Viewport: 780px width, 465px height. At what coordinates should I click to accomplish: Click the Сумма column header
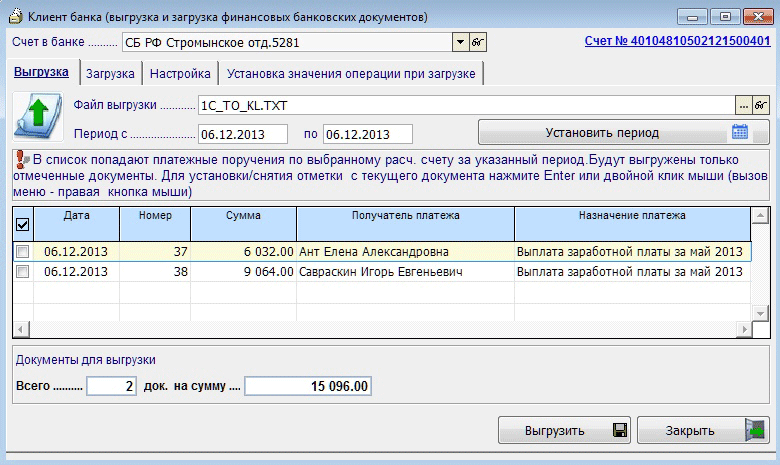pos(243,224)
